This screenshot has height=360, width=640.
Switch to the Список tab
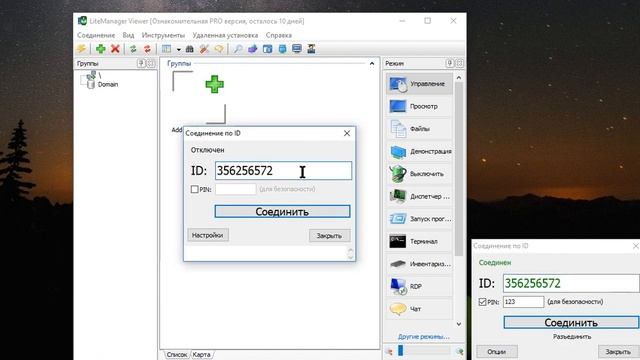pos(177,355)
